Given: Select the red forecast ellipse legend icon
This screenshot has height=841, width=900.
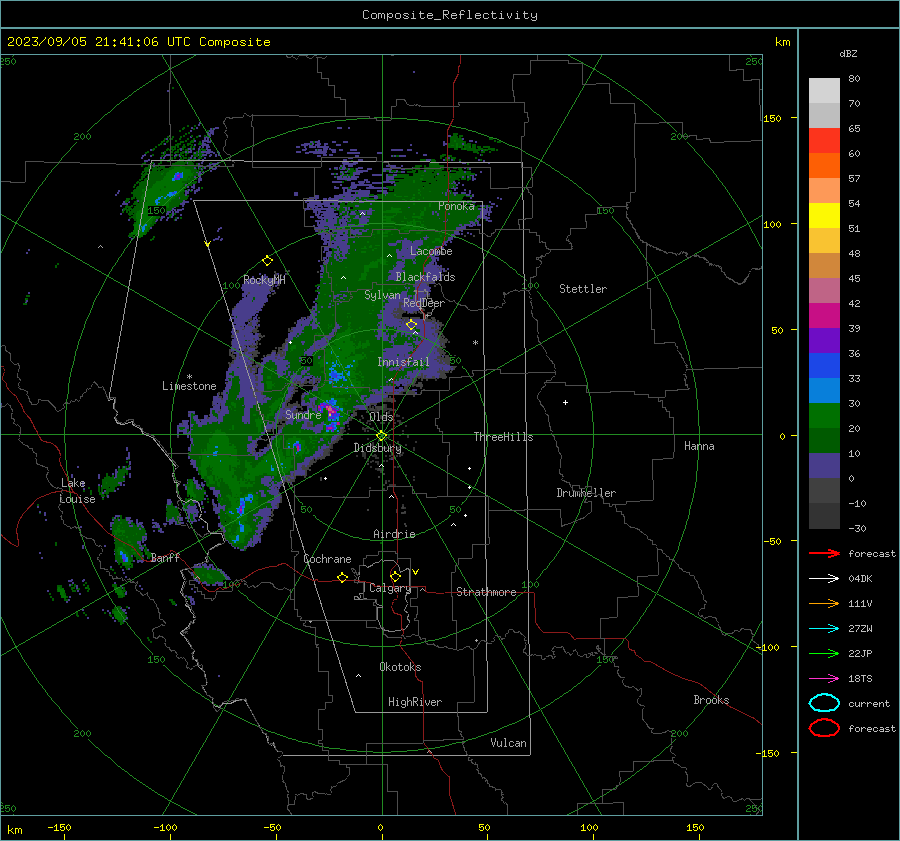Looking at the screenshot, I should [x=824, y=728].
